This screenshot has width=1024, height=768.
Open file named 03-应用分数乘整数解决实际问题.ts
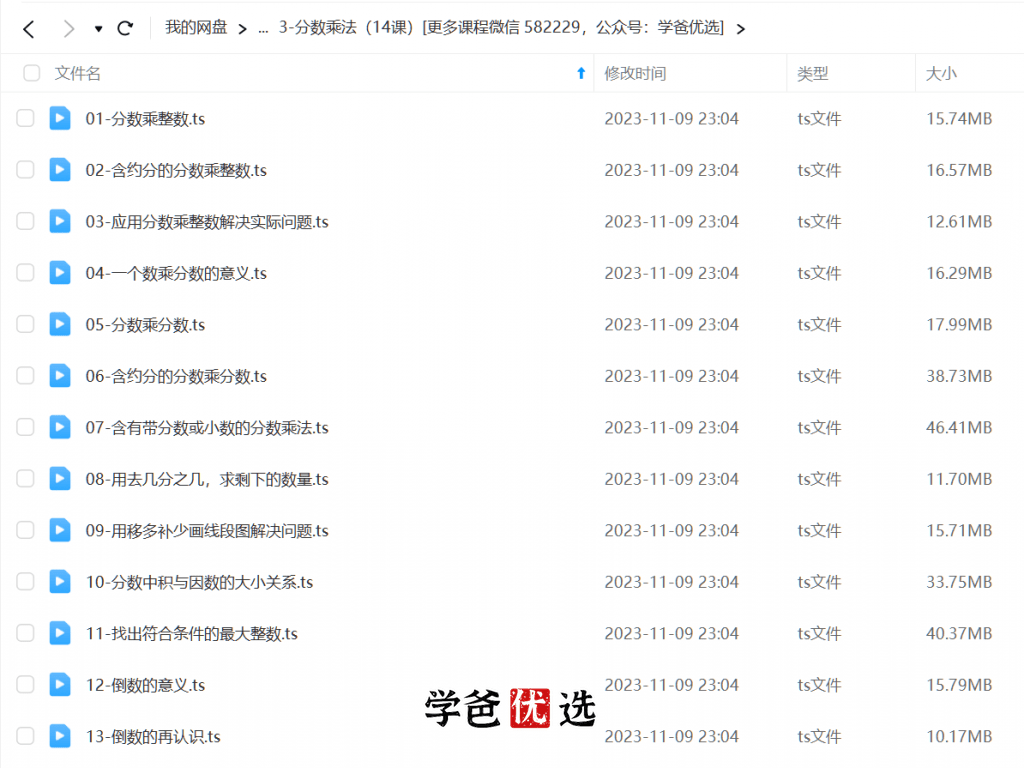point(207,222)
